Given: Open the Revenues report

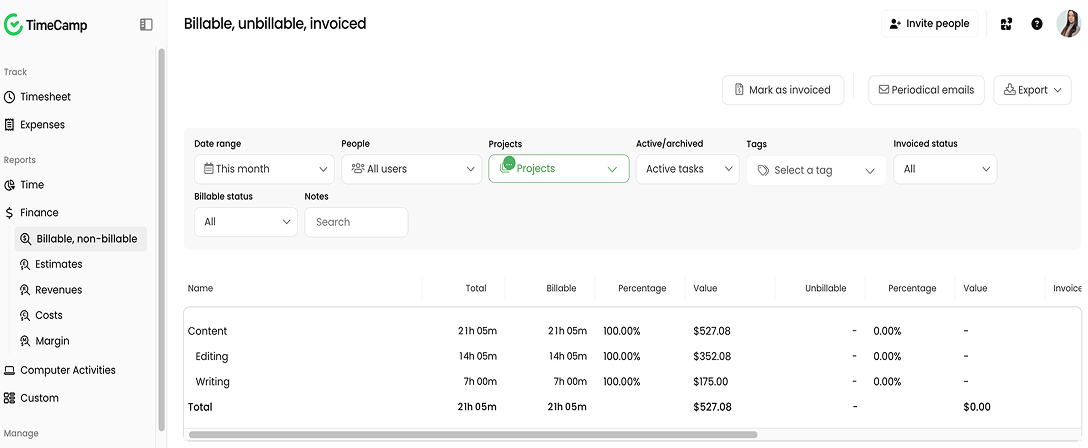Looking at the screenshot, I should [x=58, y=290].
